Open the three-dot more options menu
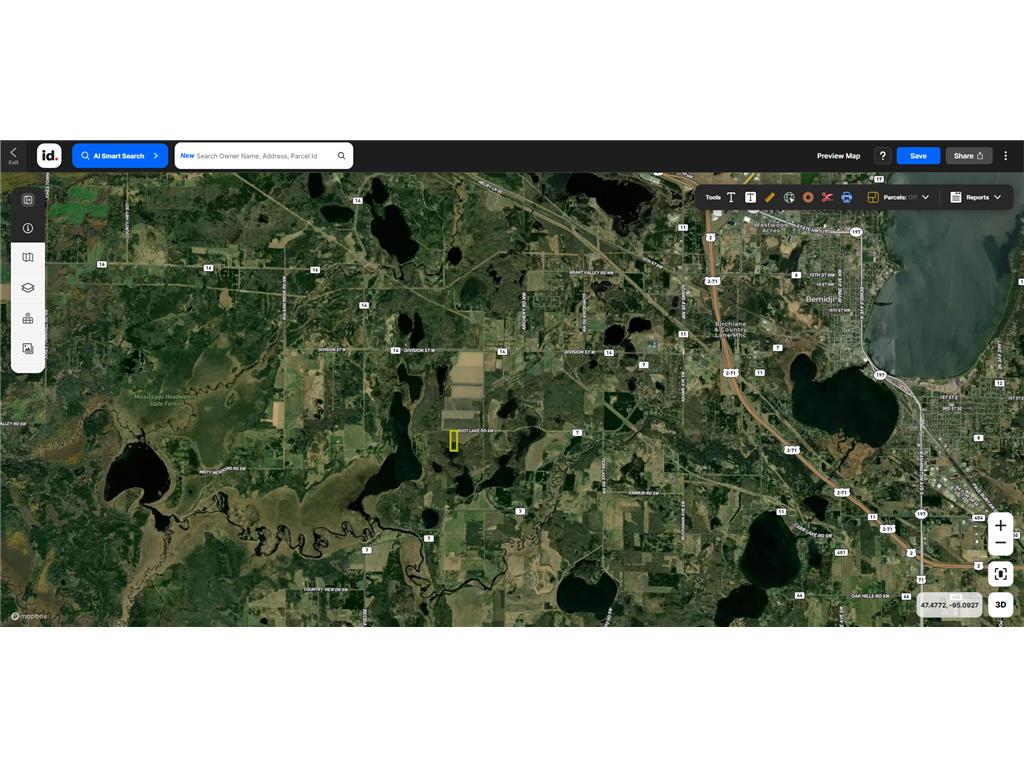 [x=1006, y=156]
